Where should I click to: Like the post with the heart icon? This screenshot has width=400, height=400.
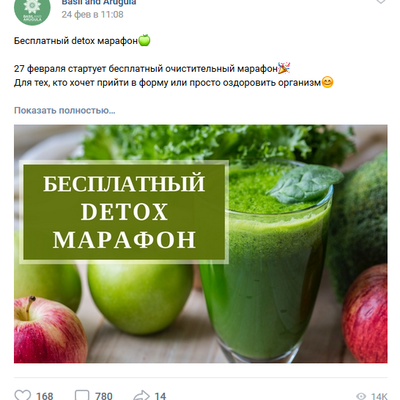click(x=23, y=395)
